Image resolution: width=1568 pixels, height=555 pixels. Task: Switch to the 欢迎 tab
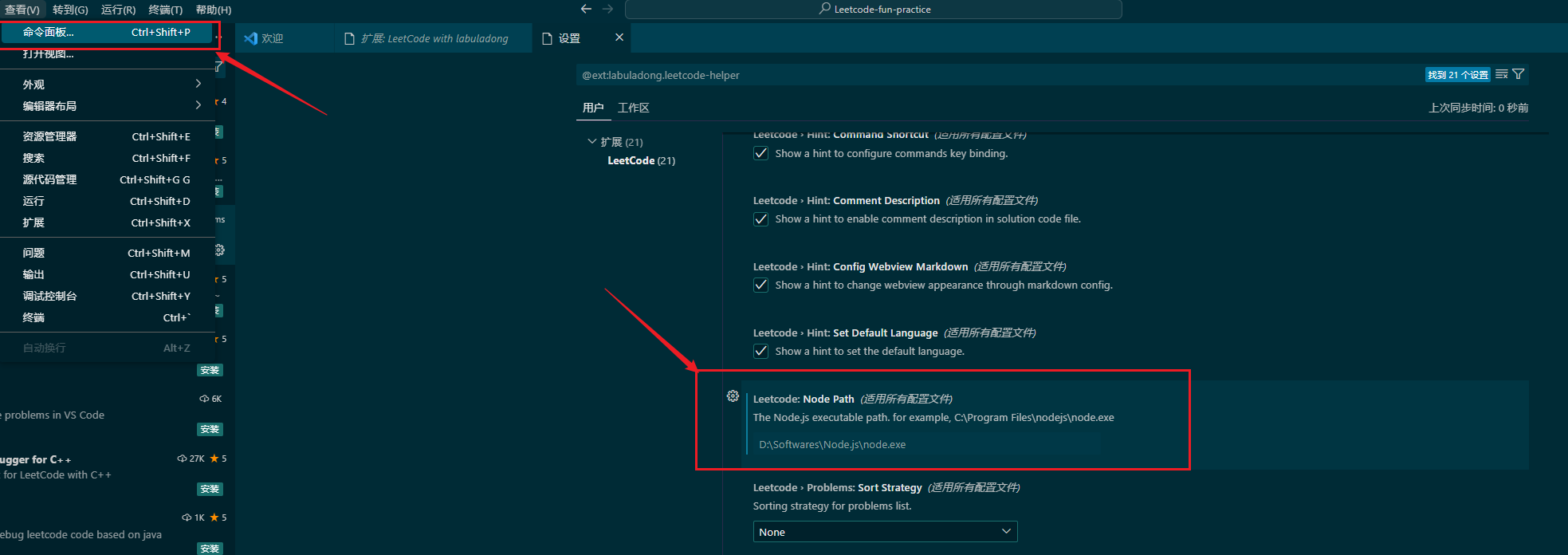point(285,38)
